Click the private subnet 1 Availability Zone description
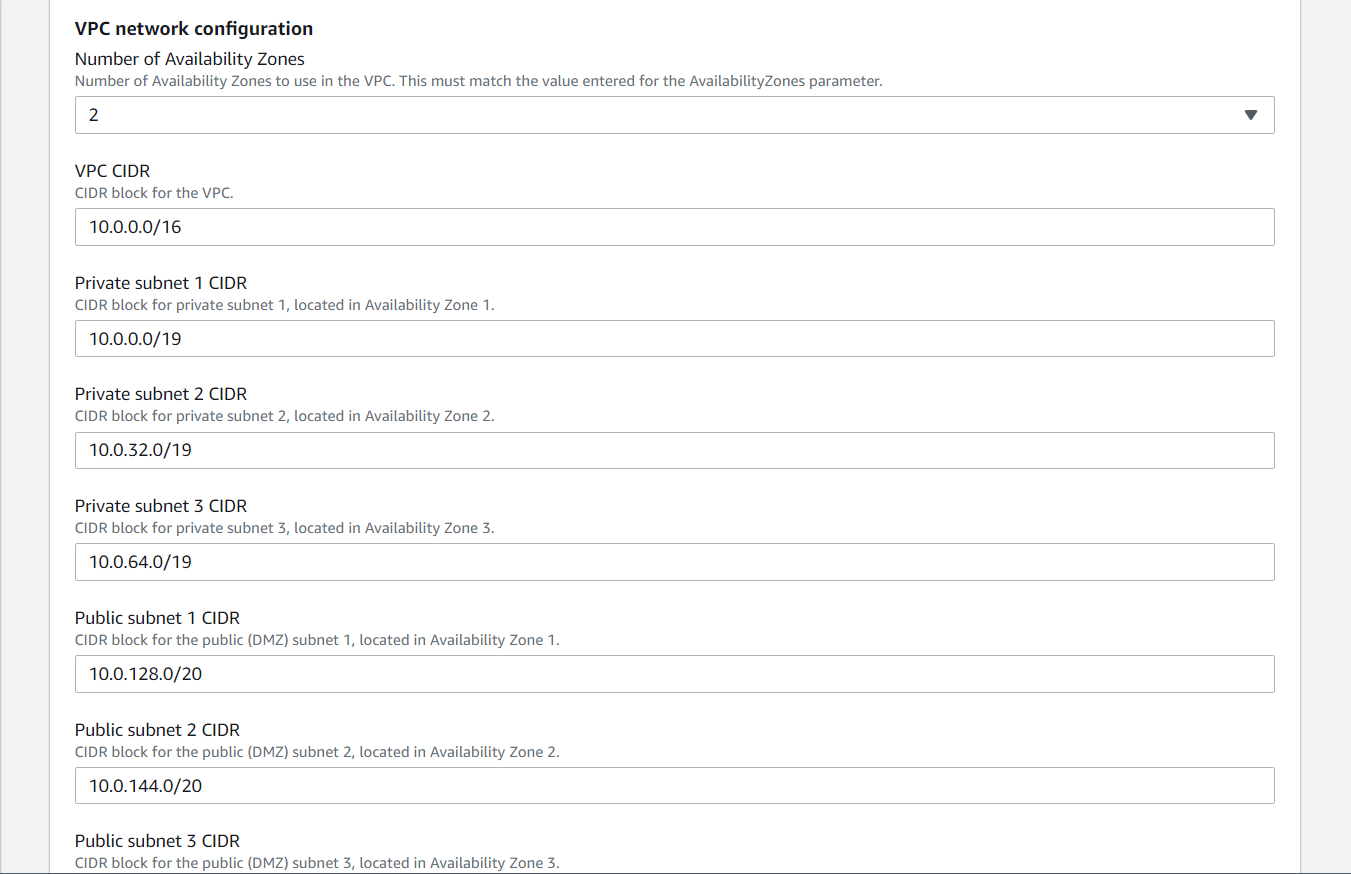 point(284,305)
